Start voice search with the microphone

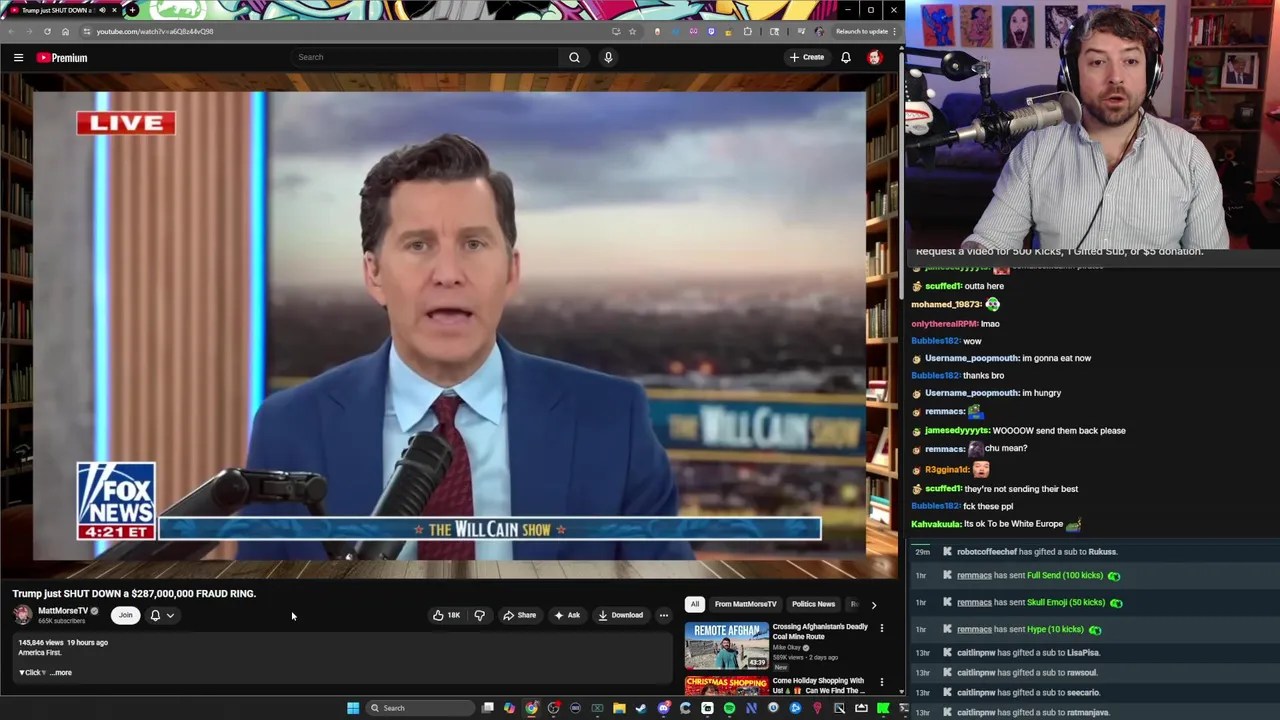tap(608, 57)
